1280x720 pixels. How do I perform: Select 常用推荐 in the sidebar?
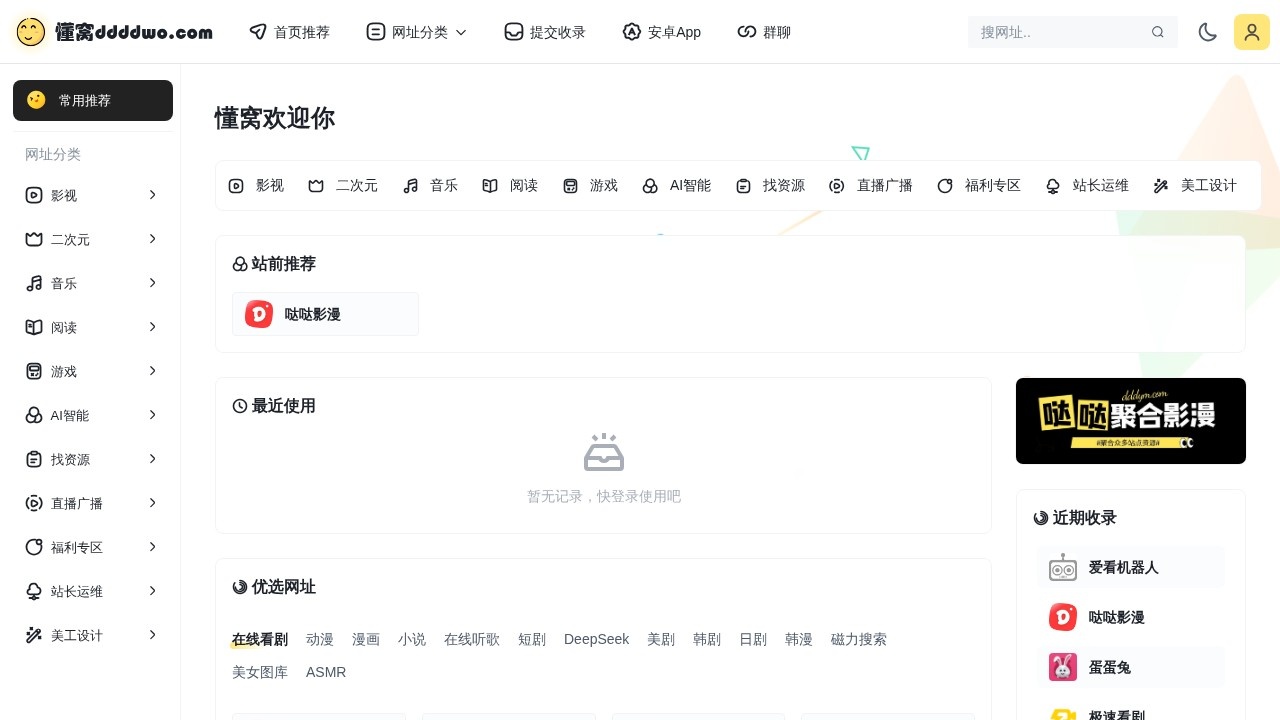point(93,100)
